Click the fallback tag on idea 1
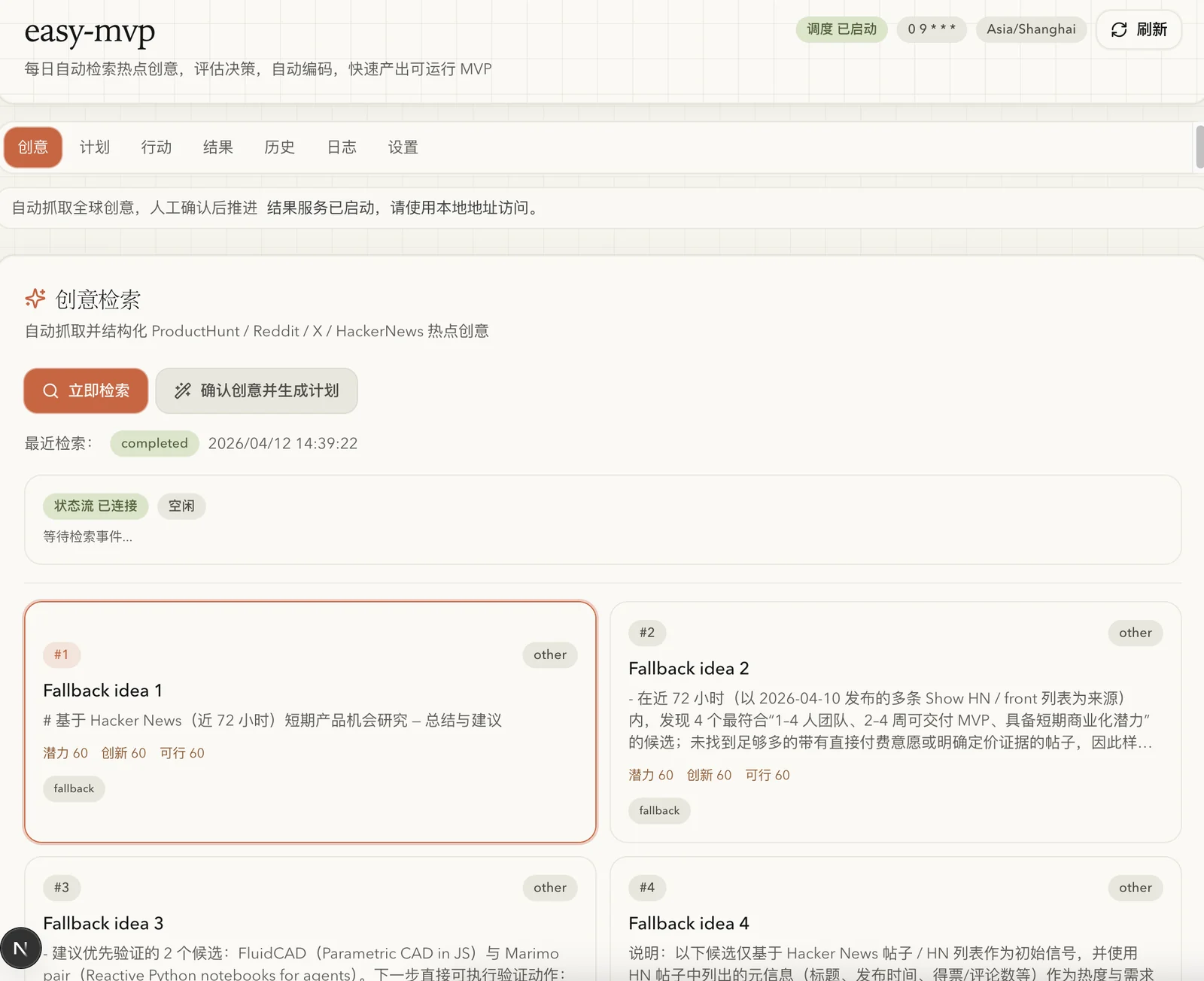 point(74,788)
